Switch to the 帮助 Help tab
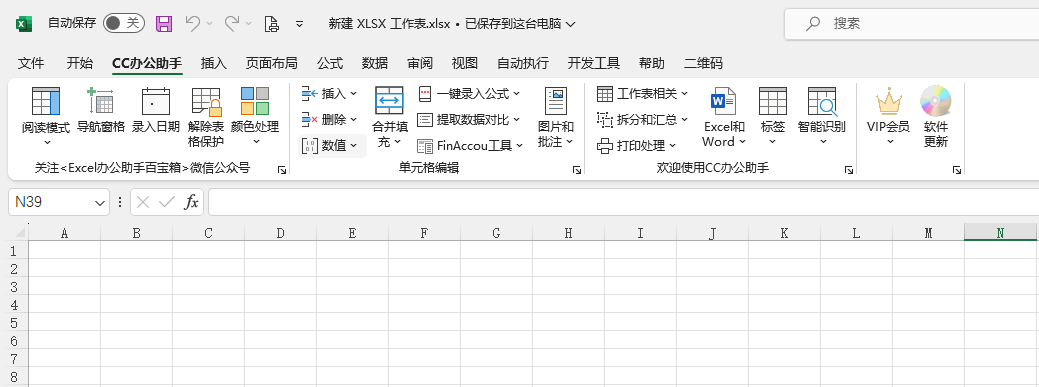 click(x=651, y=63)
